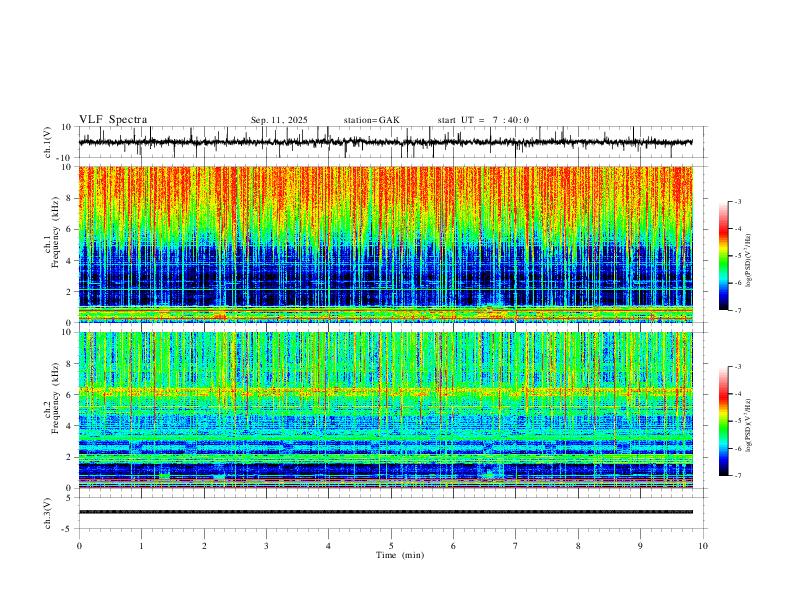Click the 'VLF Spectra' title text
This screenshot has height=612, width=792.
coord(113,120)
